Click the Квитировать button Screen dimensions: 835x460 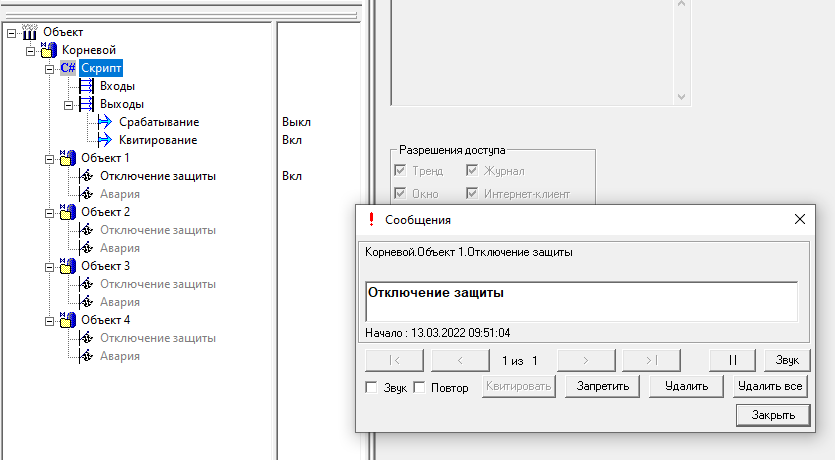pos(519,387)
